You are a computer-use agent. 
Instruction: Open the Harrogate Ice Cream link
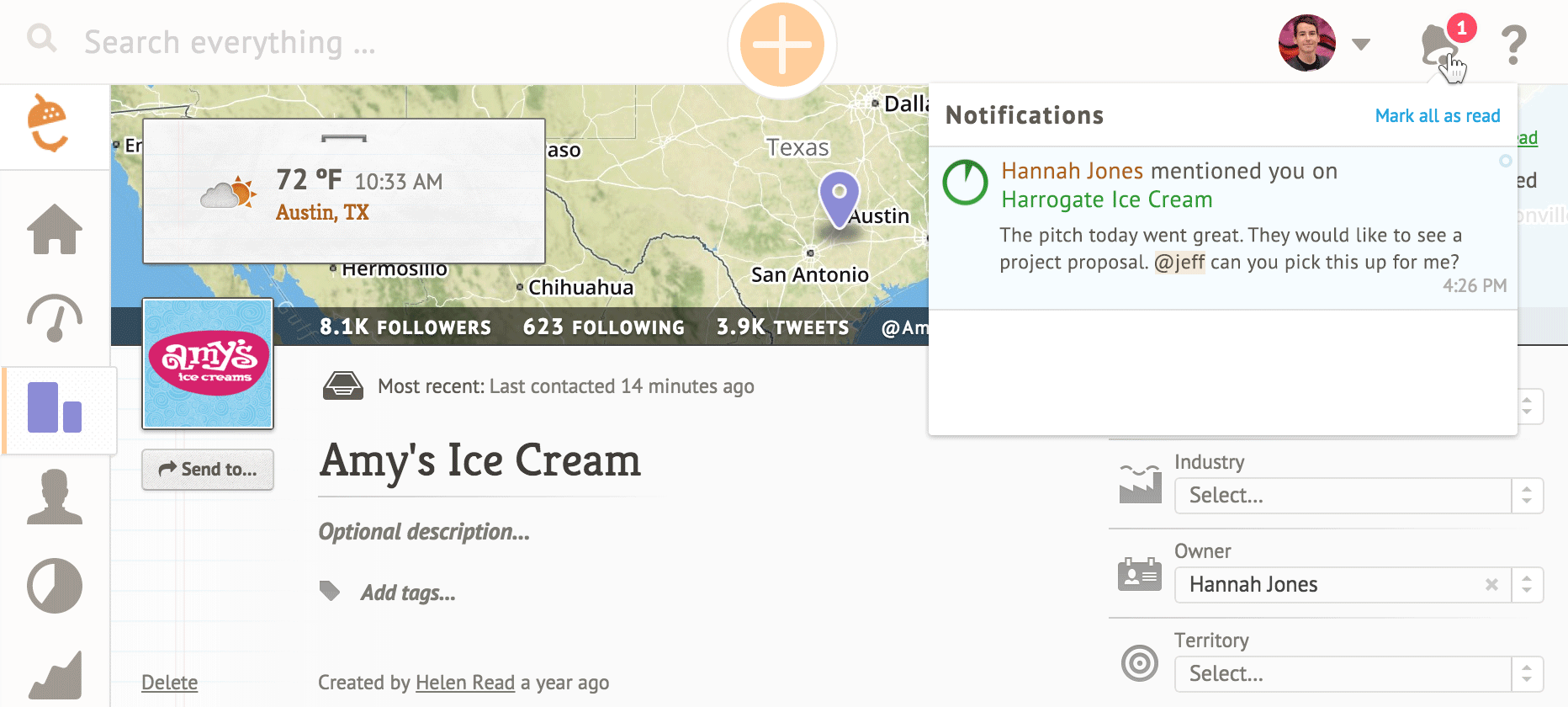point(1107,200)
